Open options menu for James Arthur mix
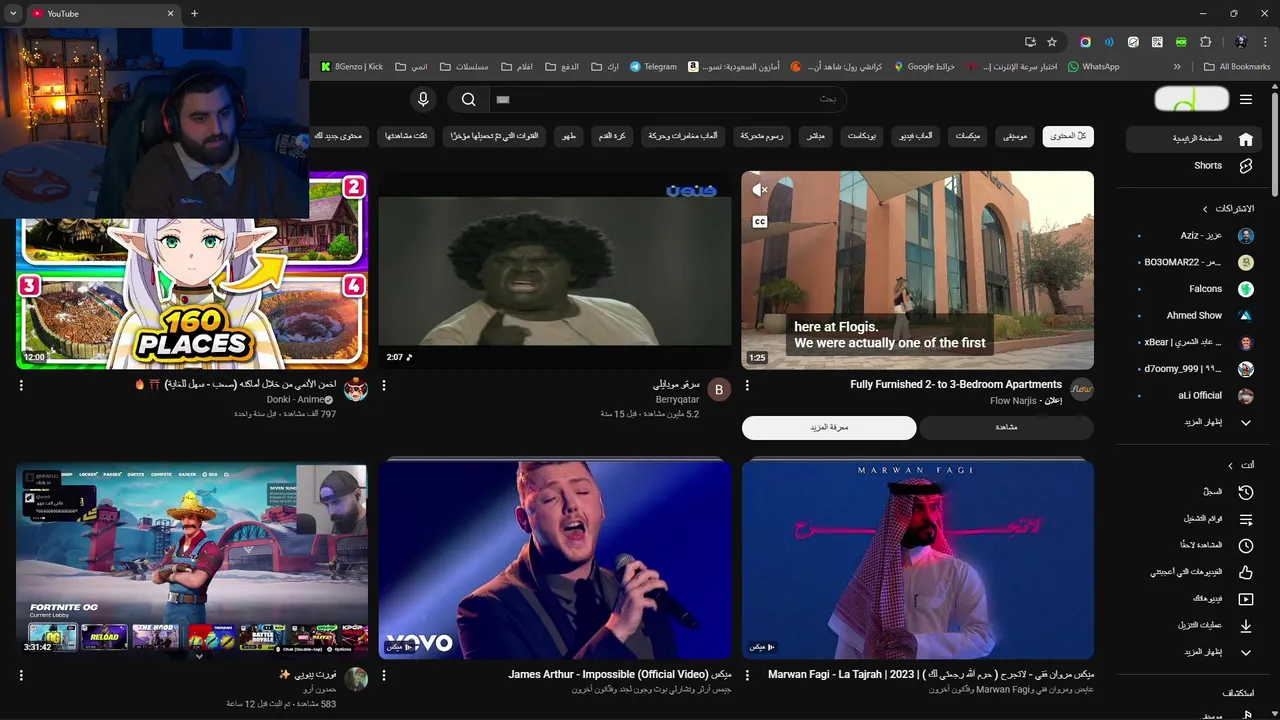Screen dimensions: 1280x720 [384, 676]
